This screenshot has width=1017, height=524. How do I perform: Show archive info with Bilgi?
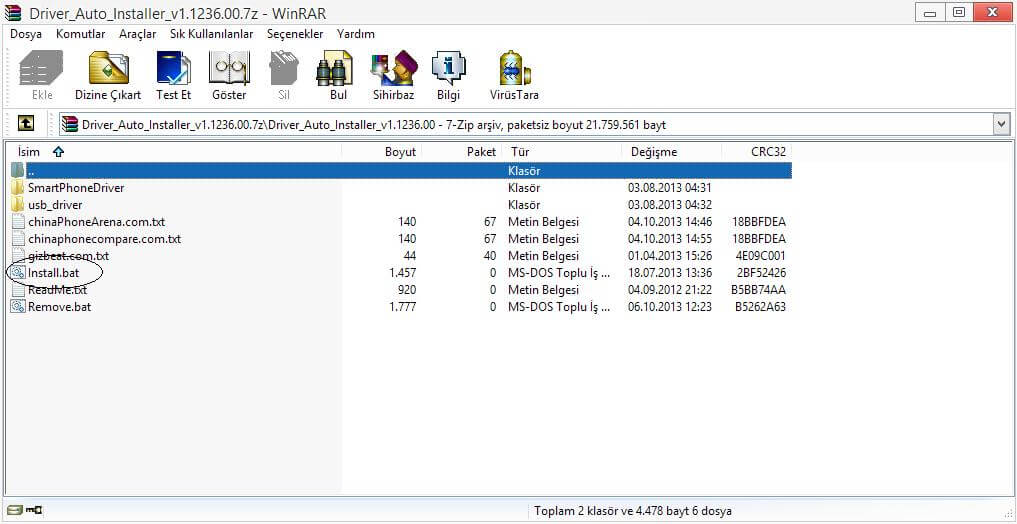[x=448, y=75]
